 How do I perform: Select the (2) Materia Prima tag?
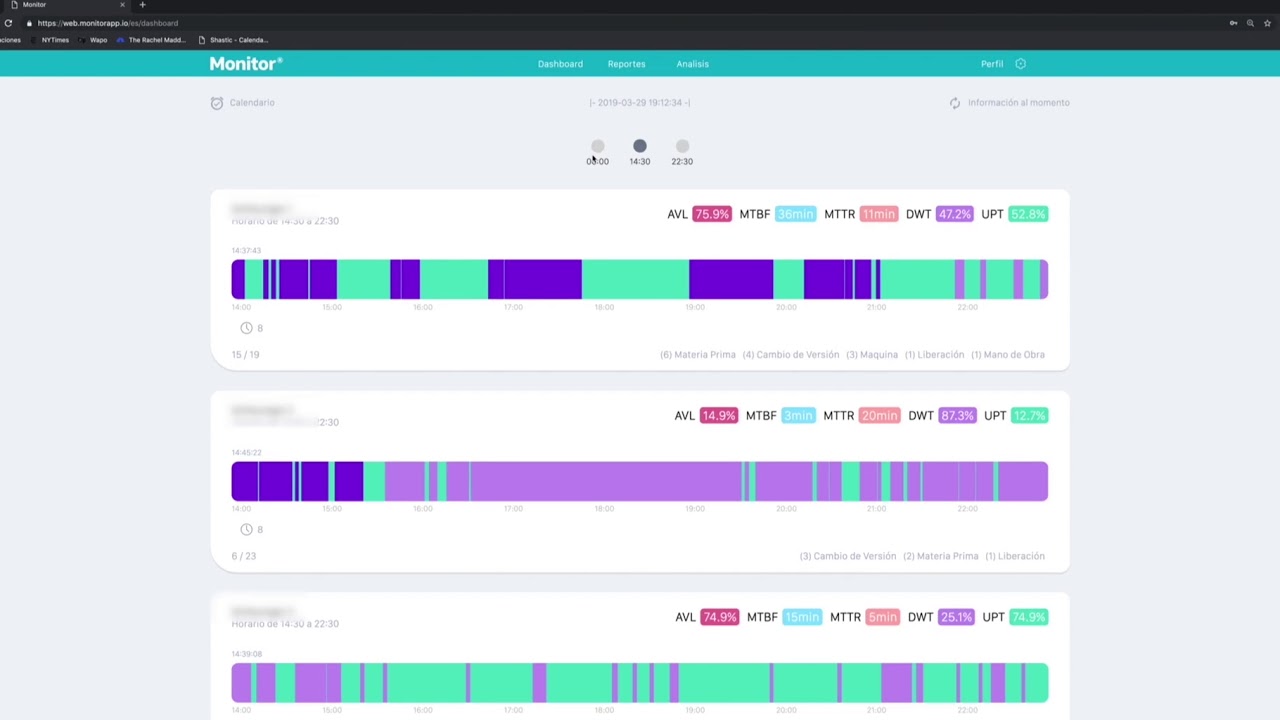(x=940, y=556)
